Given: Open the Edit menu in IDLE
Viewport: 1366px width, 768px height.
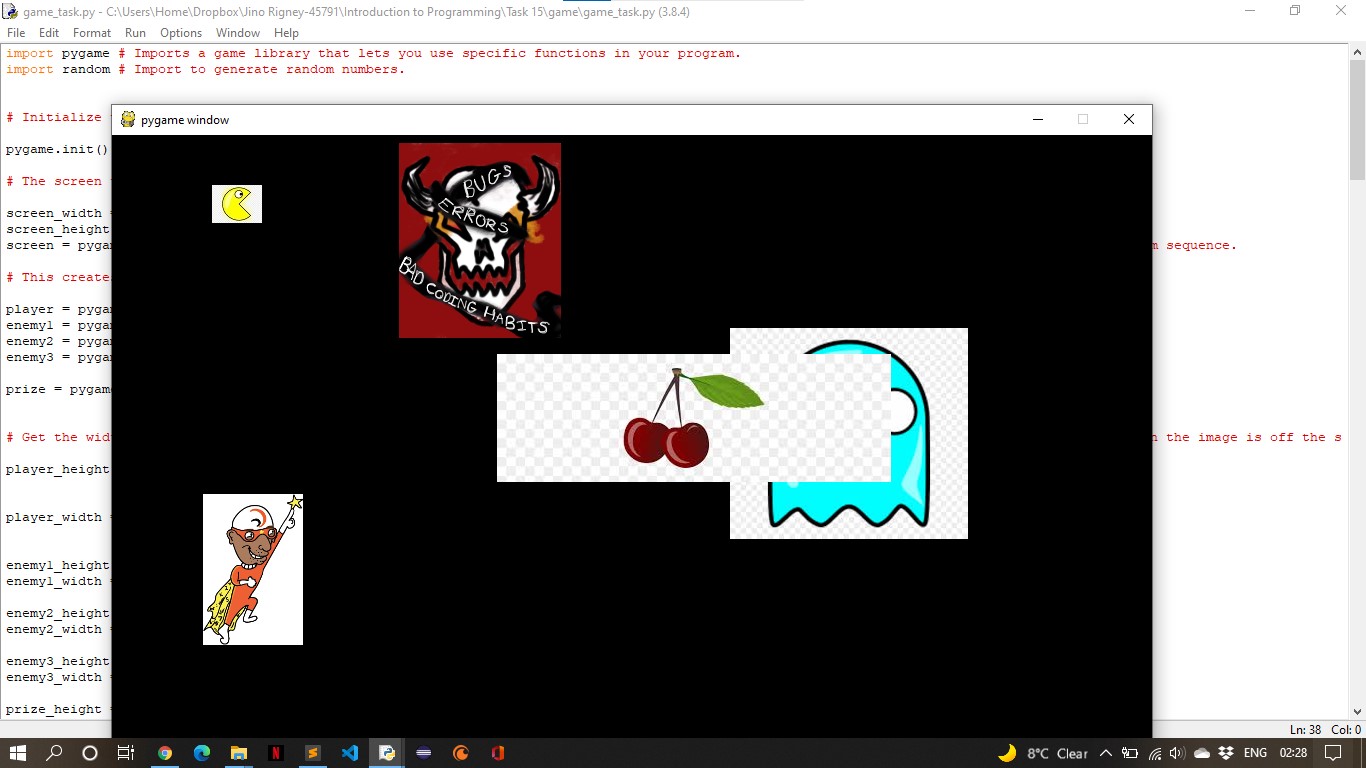Looking at the screenshot, I should click(49, 33).
